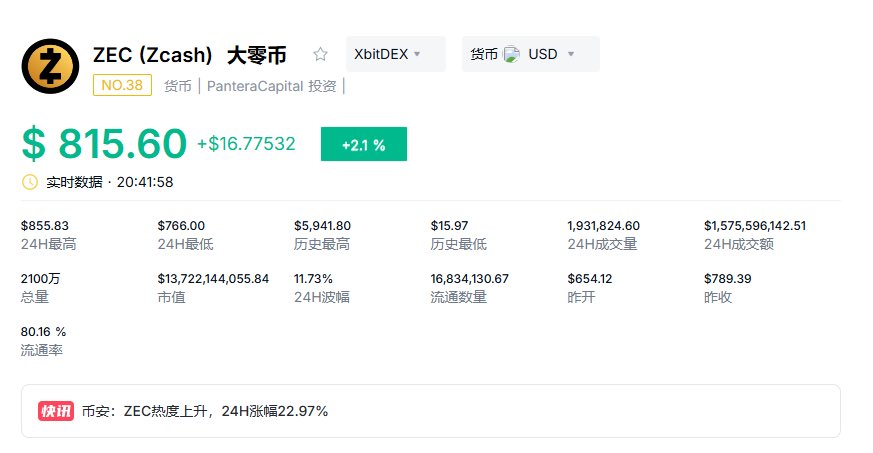Open the PanteraCapital 投资 tag
The height and width of the screenshot is (453, 873).
(x=272, y=86)
